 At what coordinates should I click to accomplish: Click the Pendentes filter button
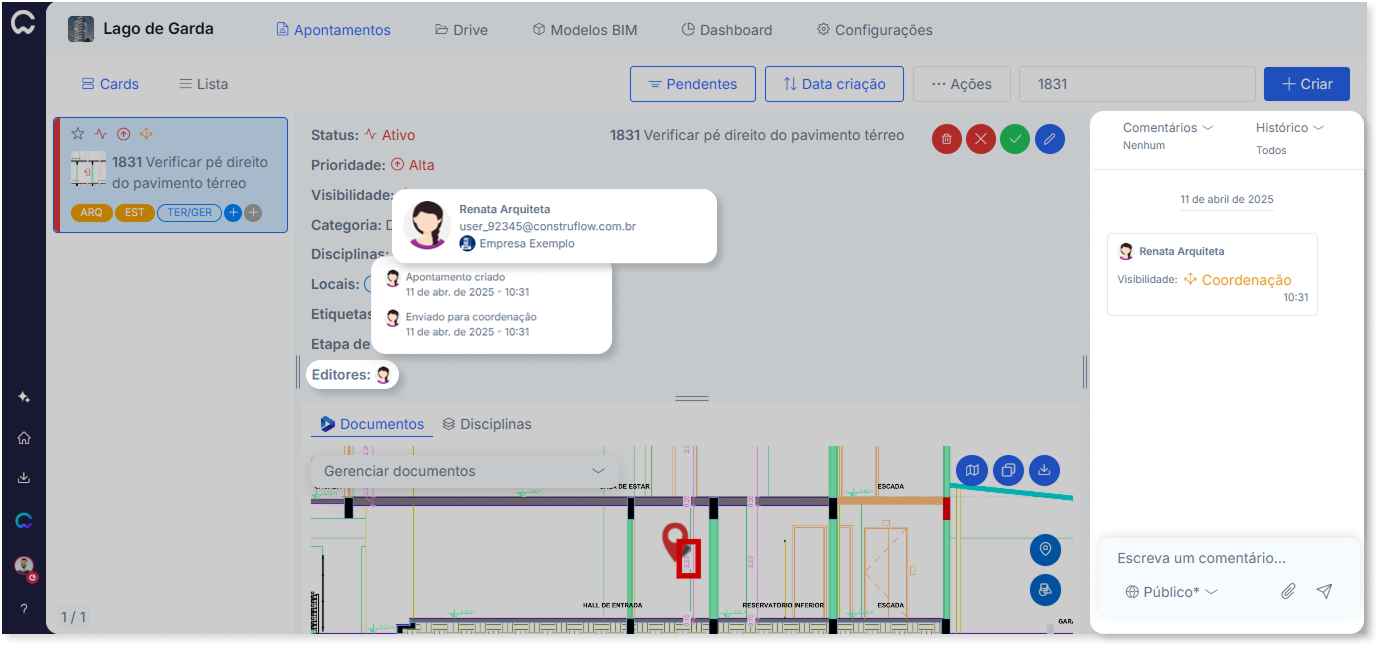(692, 84)
